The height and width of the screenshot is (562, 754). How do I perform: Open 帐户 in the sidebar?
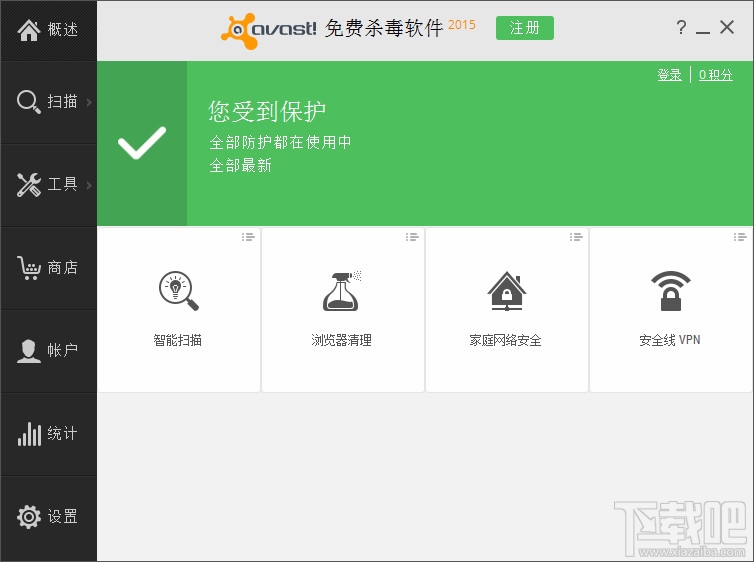(x=63, y=350)
